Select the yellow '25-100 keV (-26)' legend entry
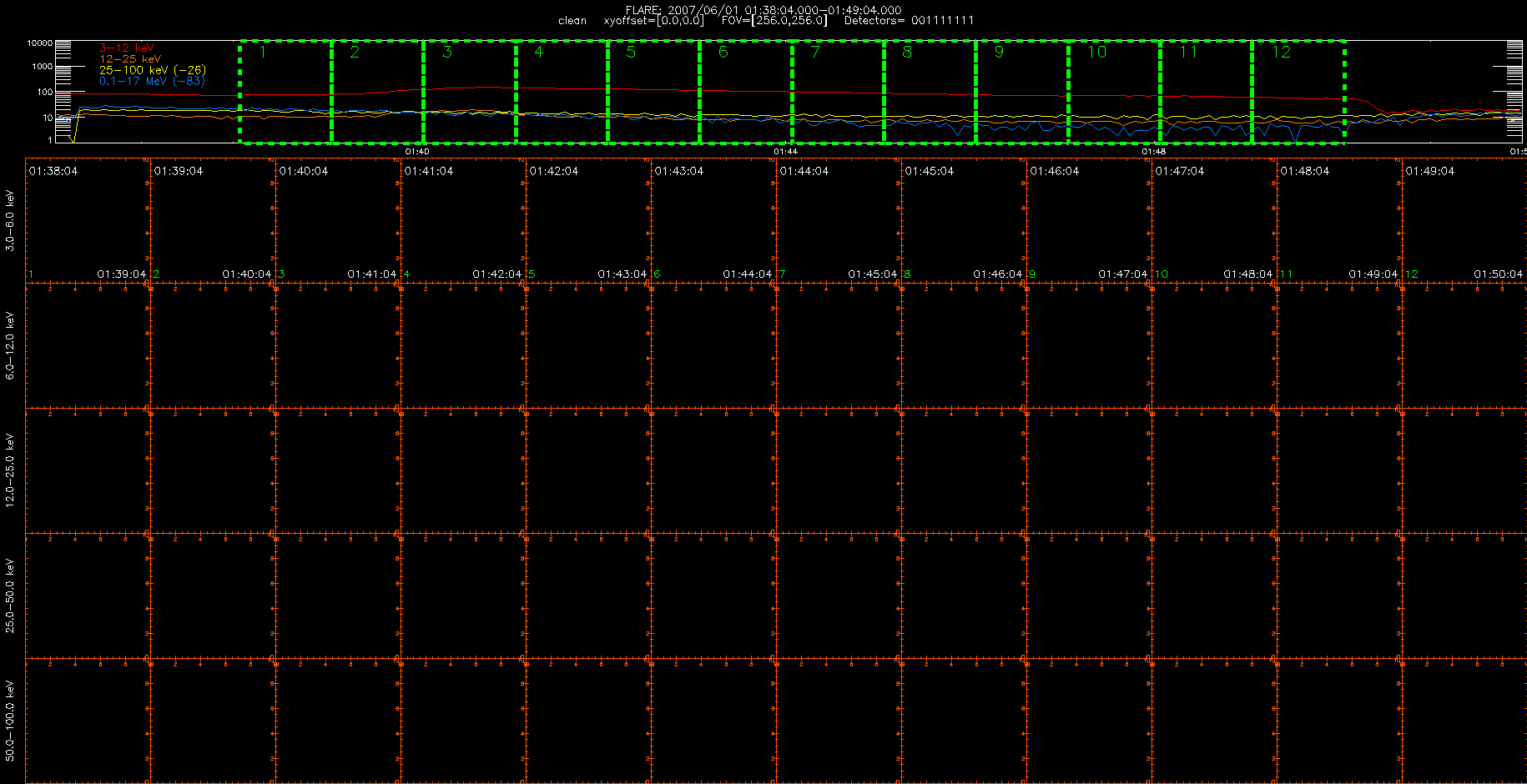 coord(153,70)
